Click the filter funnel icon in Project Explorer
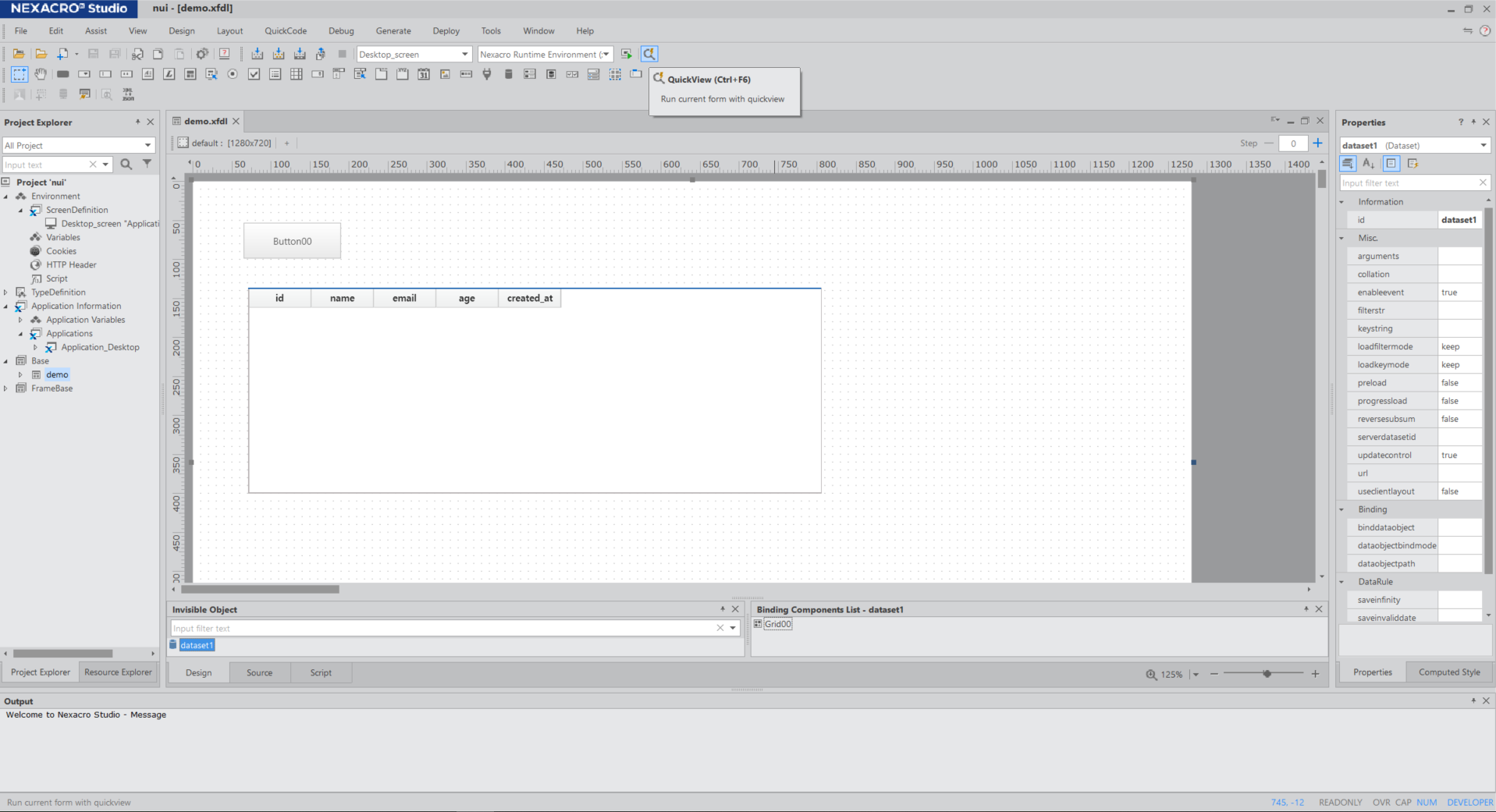 [147, 164]
